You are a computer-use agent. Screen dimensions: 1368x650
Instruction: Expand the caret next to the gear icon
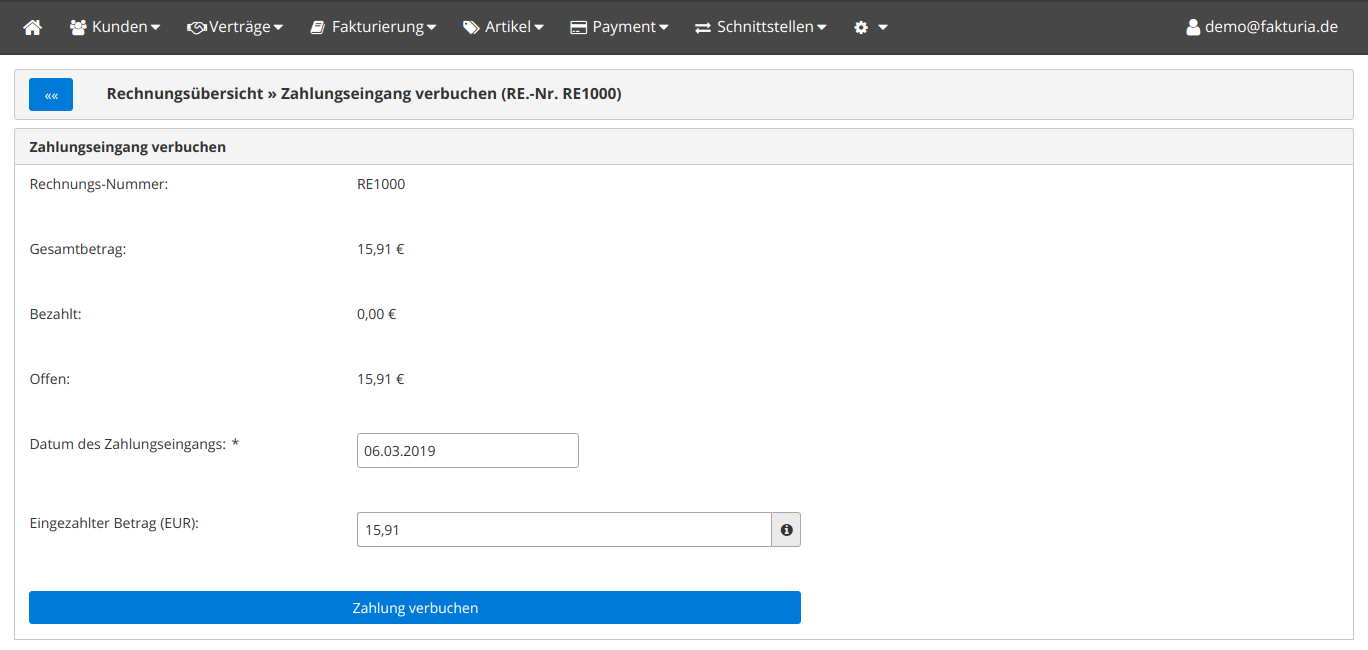coord(883,28)
